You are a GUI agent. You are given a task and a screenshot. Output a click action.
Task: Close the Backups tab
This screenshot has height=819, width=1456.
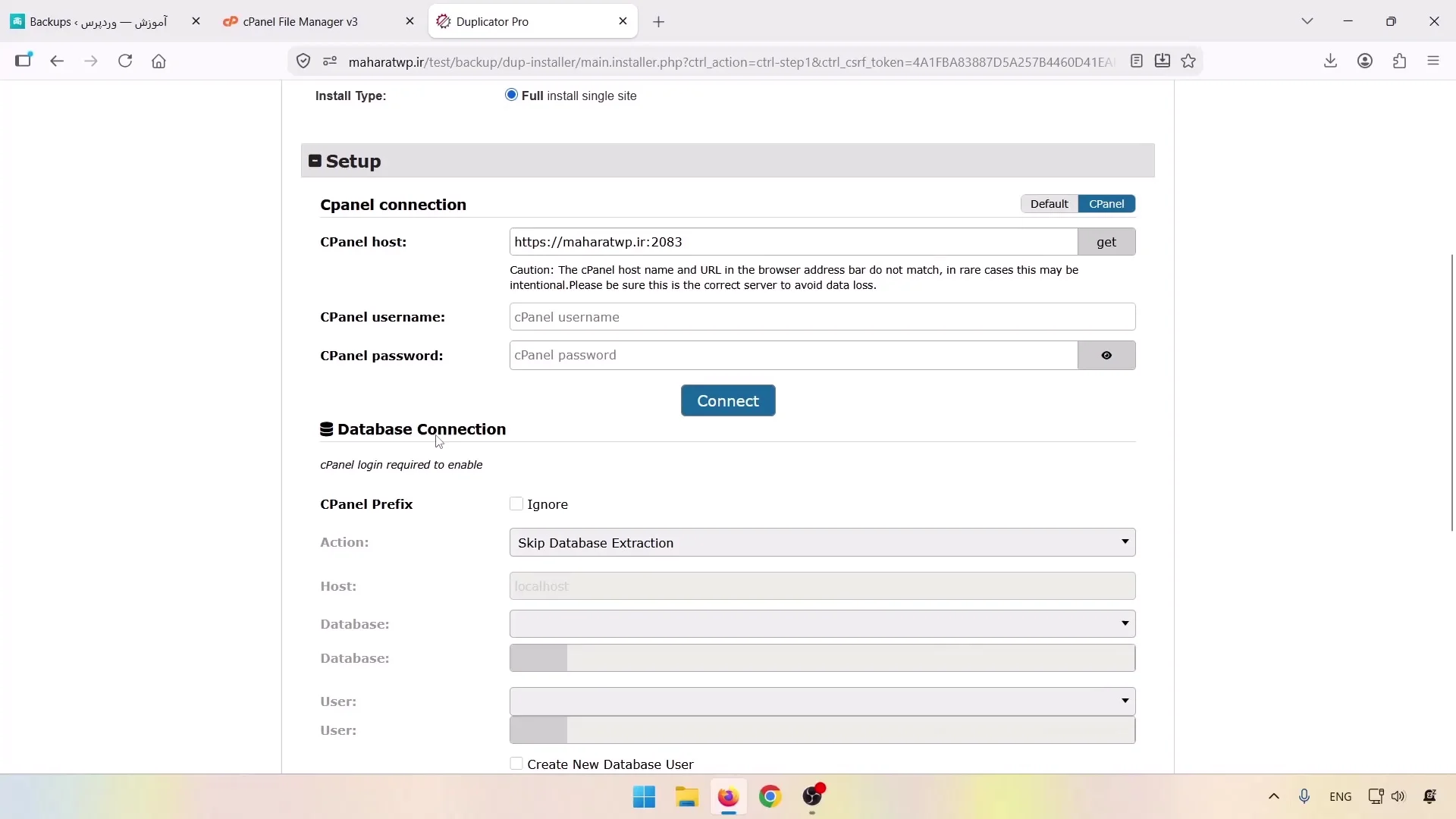click(x=196, y=21)
